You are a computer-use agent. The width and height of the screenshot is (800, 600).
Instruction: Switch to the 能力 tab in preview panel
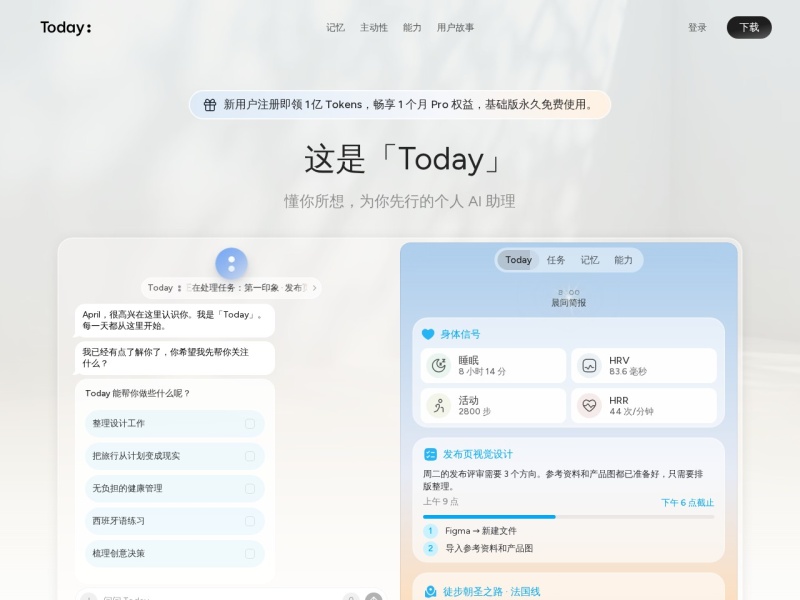click(623, 260)
